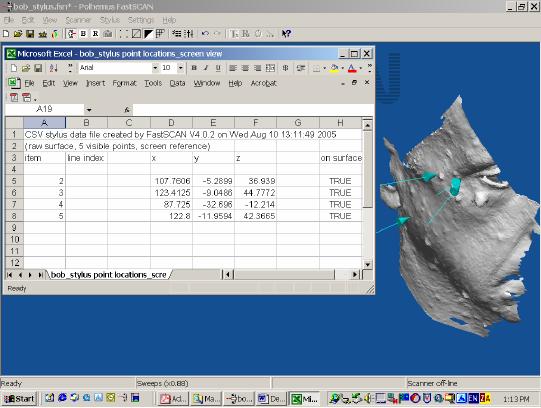541x408 pixels.
Task: Click Excel New workbook icon
Action: tap(14, 68)
